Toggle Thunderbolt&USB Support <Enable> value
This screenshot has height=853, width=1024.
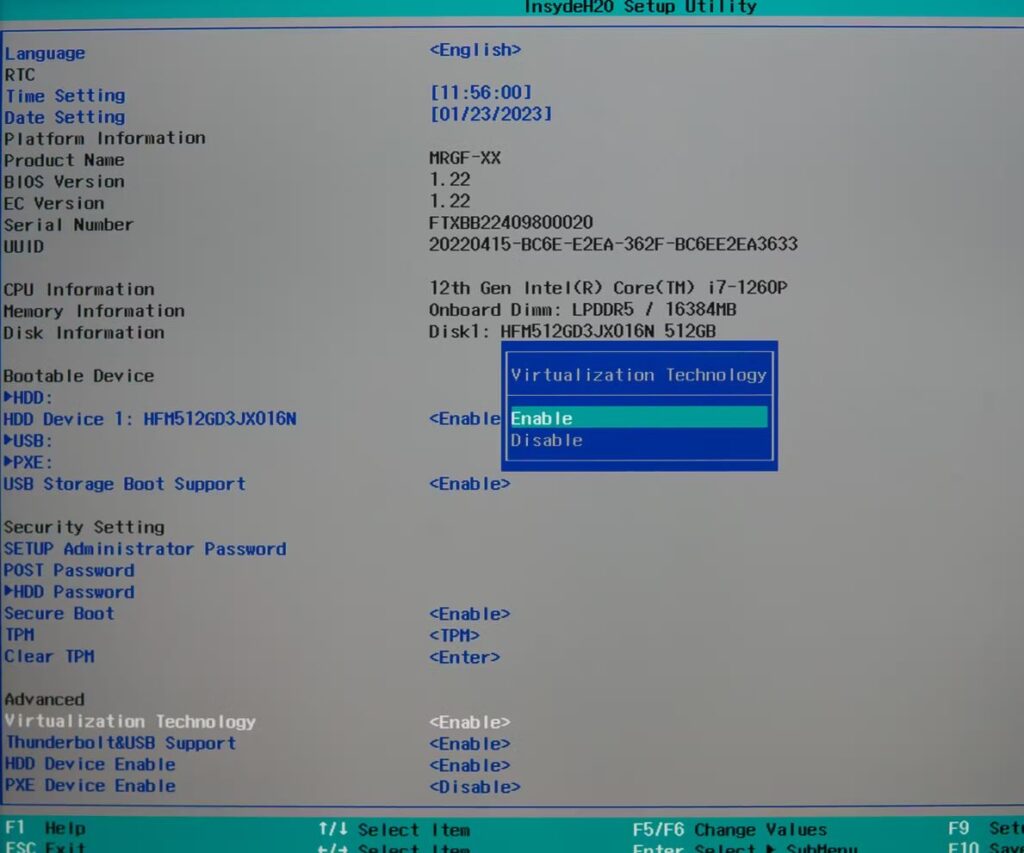[x=469, y=744]
